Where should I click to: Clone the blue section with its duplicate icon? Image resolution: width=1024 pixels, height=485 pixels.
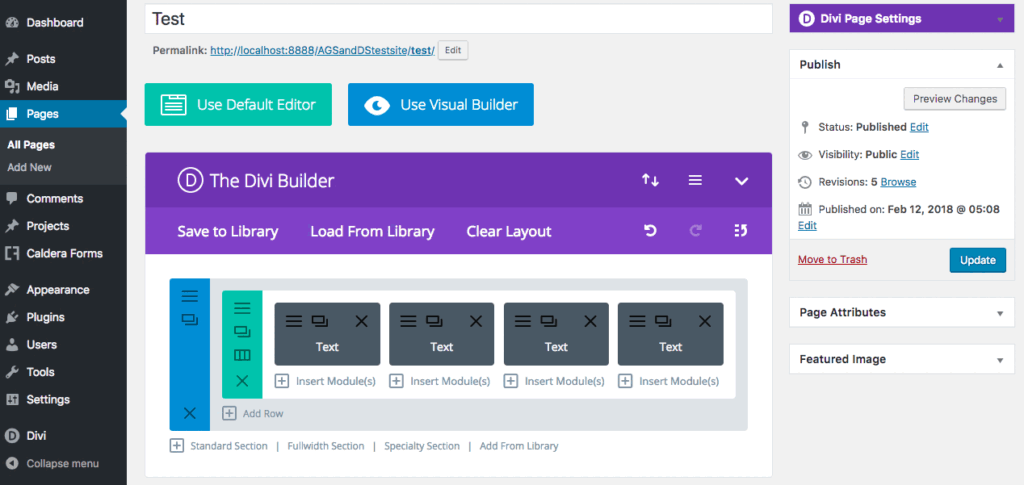coord(189,320)
